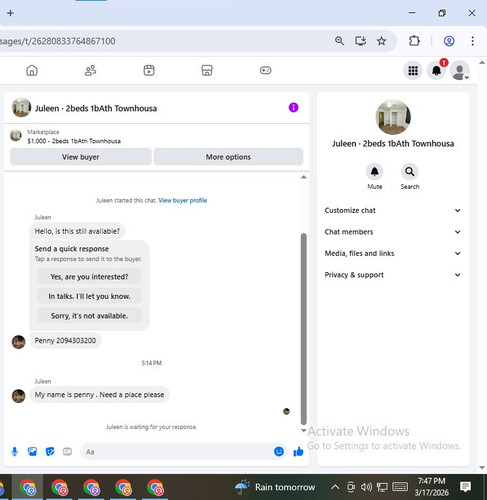
Task: Click the message "Hello, is this still available?"
Action: tap(77, 231)
